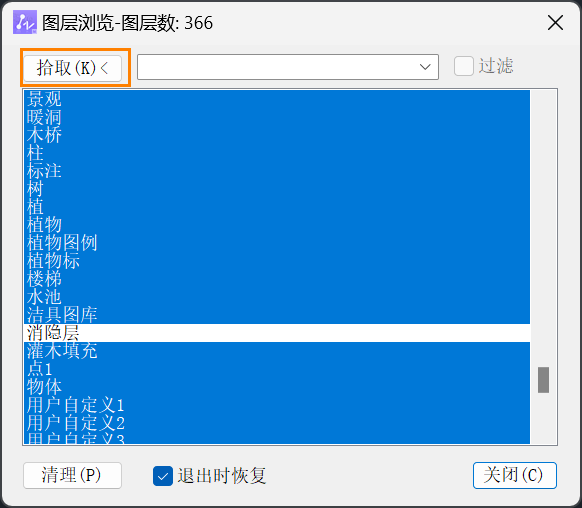The width and height of the screenshot is (582, 508).
Task: Select the 标注 layer entry
Action: coord(277,171)
